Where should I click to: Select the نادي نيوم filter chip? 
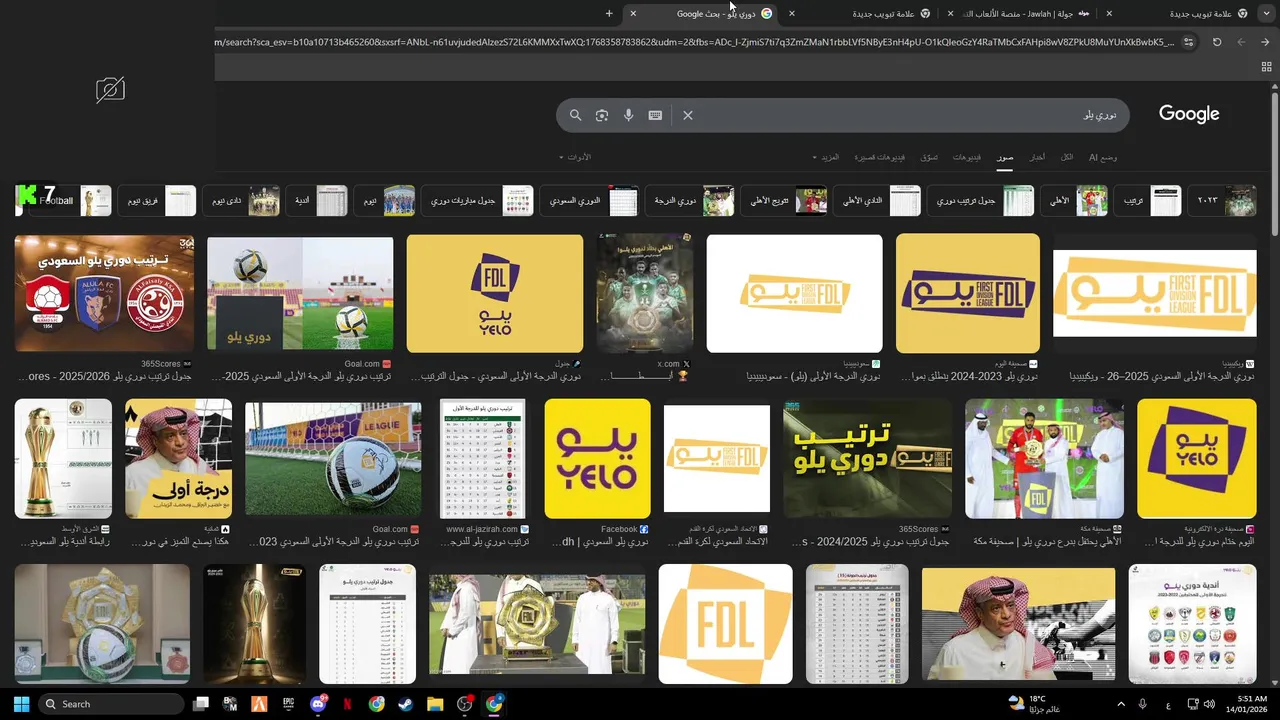tap(241, 200)
